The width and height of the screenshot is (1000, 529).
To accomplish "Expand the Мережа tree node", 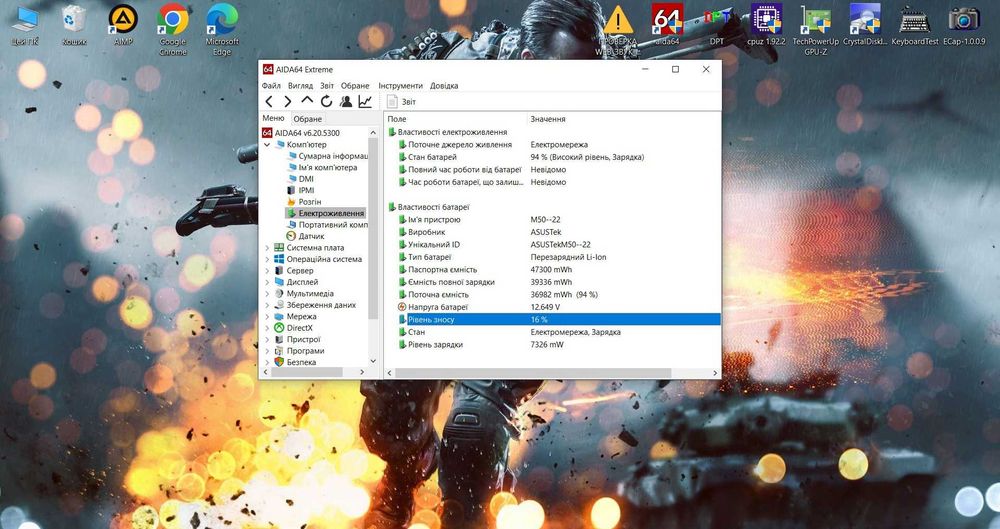I will click(267, 317).
